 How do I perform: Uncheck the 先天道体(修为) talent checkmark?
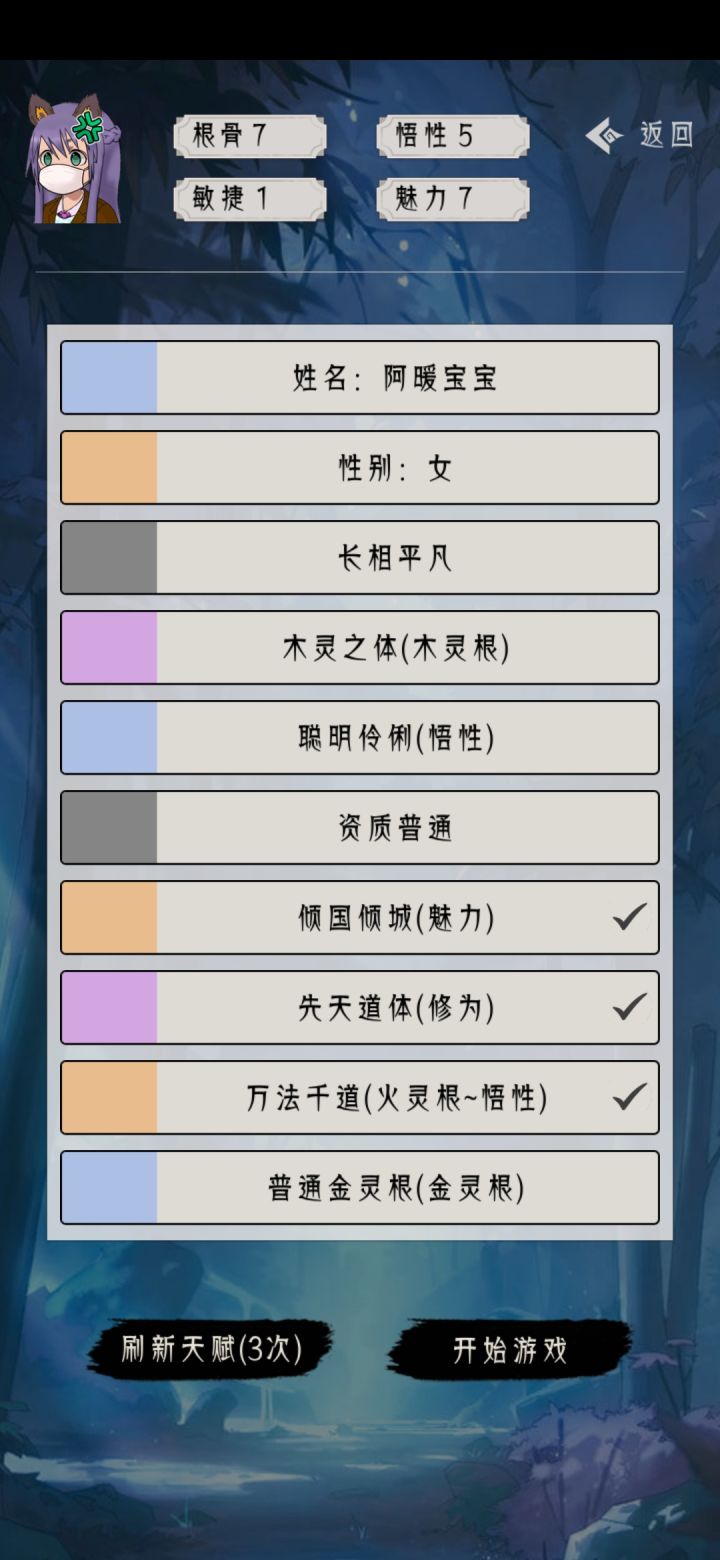629,1007
